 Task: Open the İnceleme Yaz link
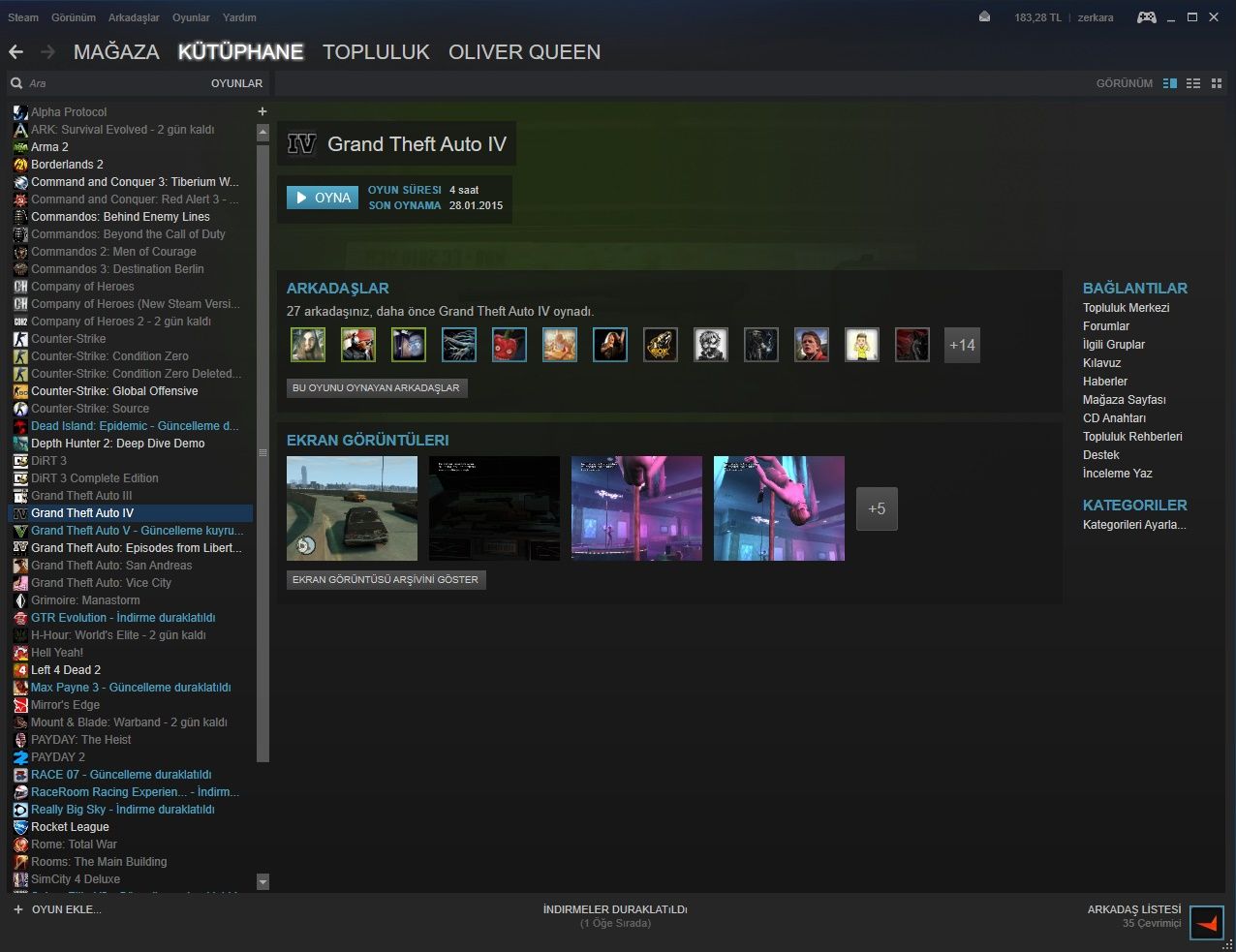click(x=1118, y=474)
